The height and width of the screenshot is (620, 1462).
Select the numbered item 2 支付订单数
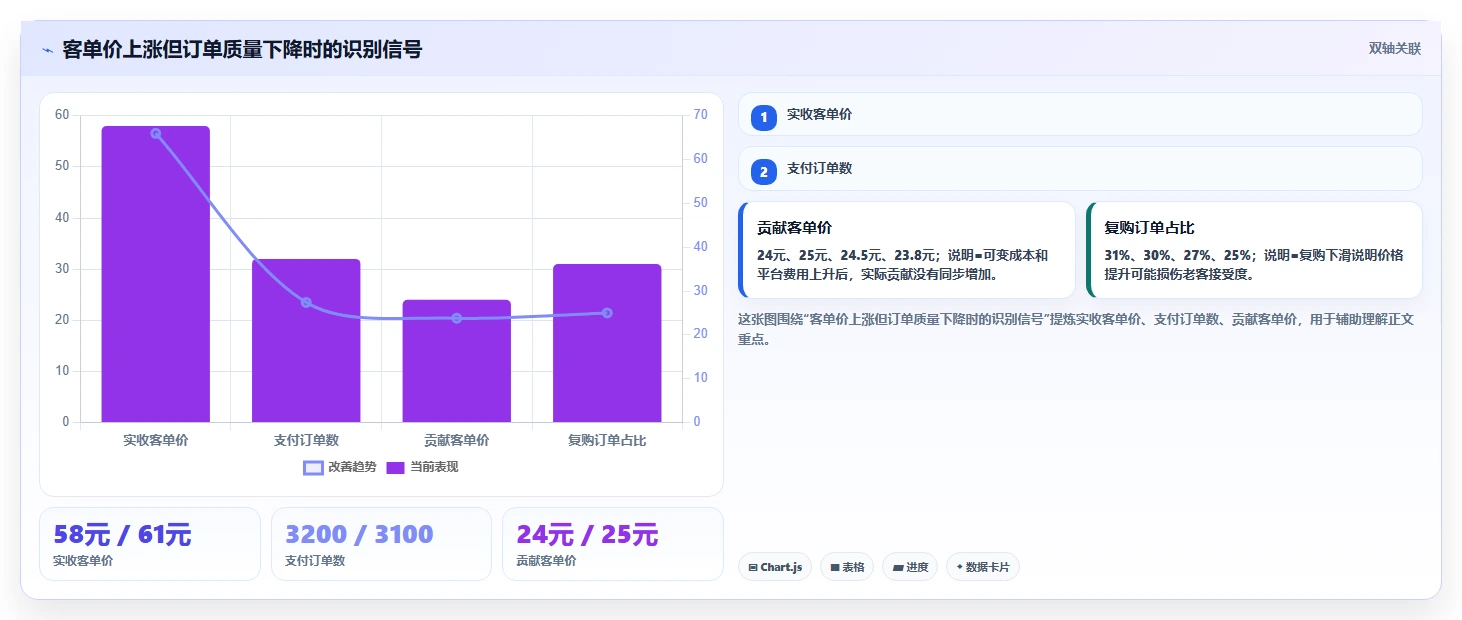tap(1080, 169)
